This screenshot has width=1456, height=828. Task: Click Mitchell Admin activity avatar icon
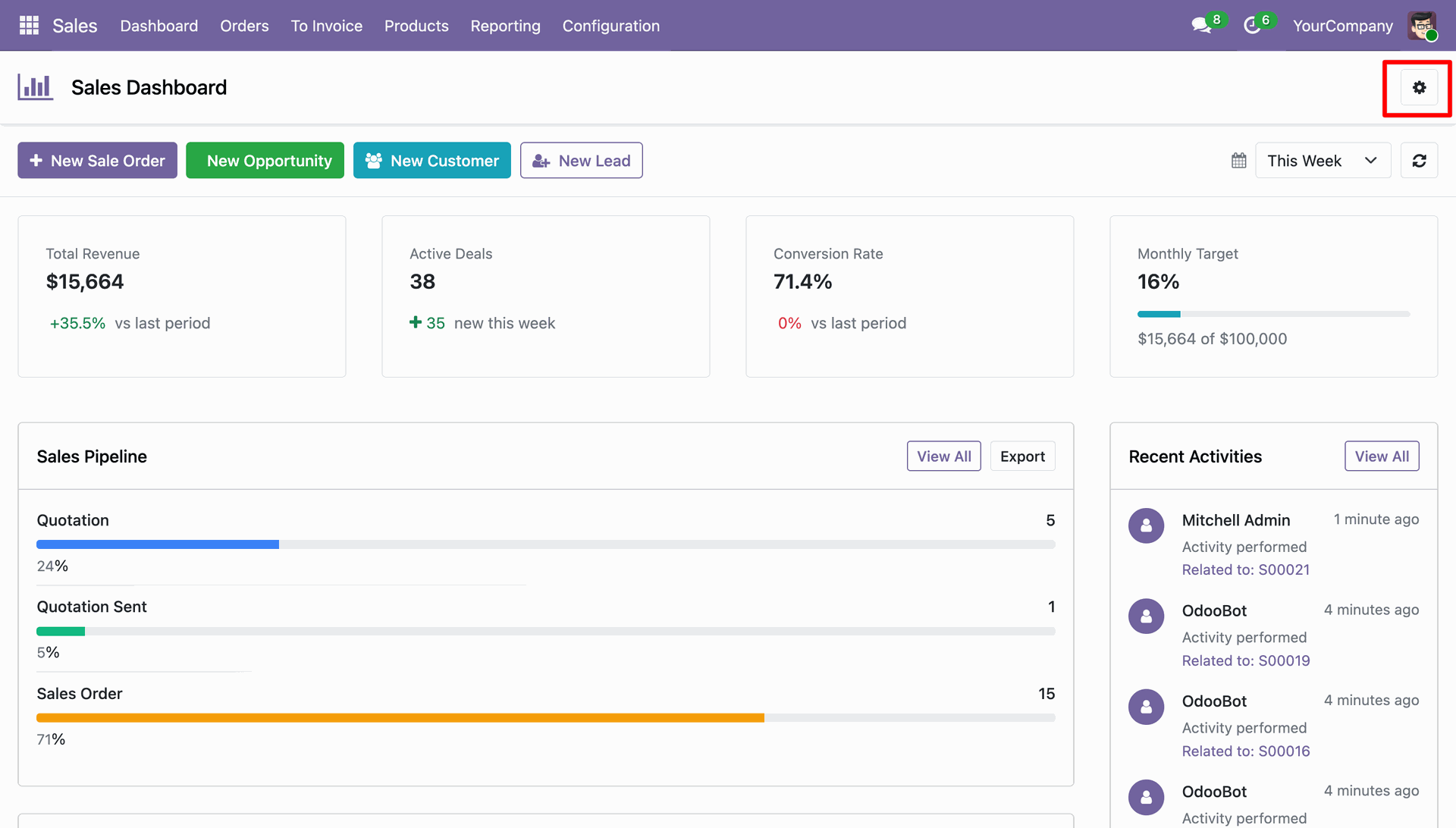click(1146, 525)
